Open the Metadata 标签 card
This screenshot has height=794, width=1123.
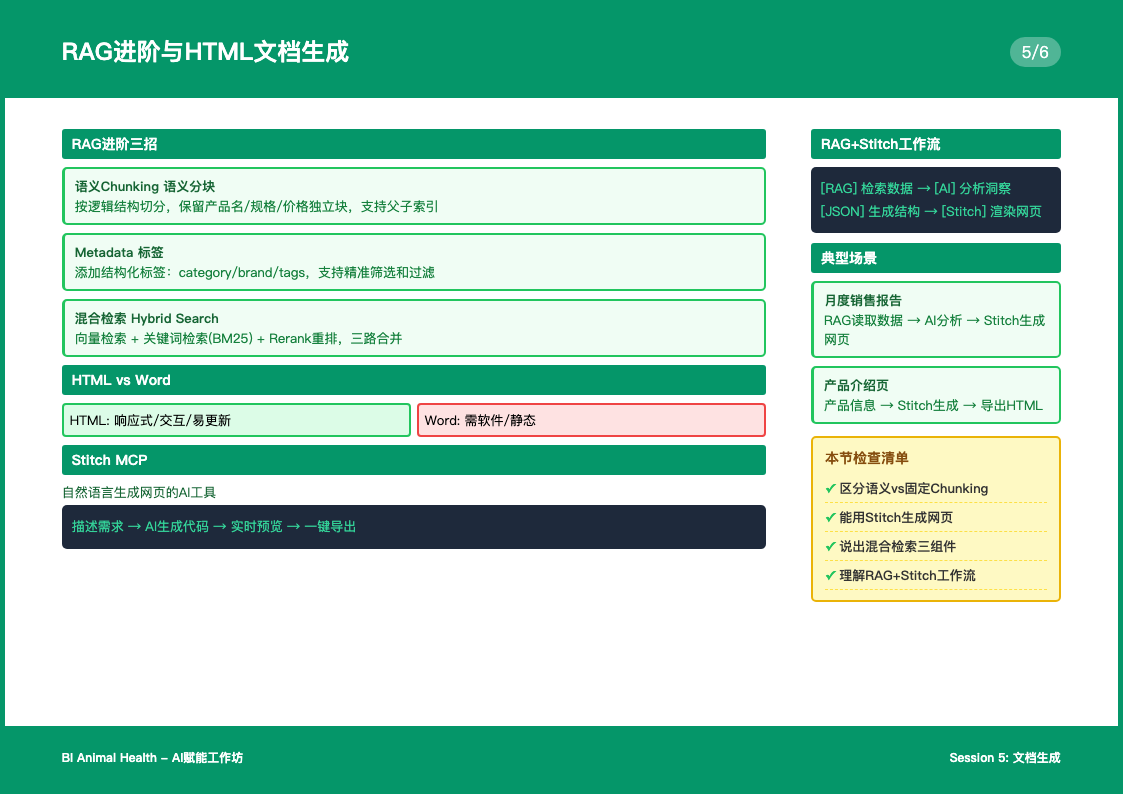pos(413,262)
